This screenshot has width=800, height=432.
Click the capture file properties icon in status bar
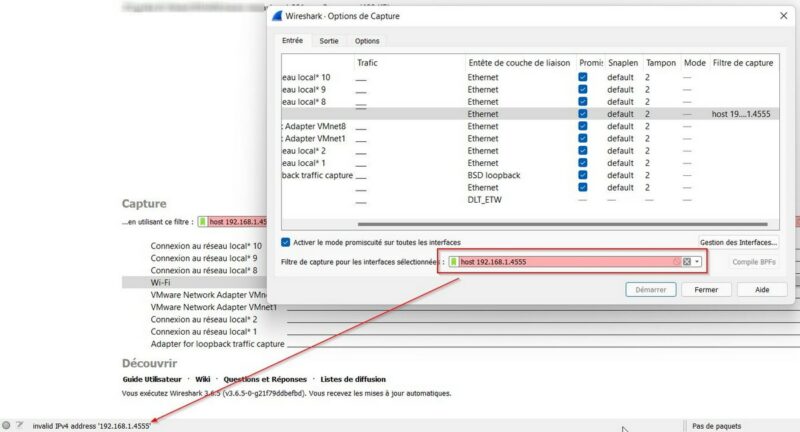pos(19,425)
